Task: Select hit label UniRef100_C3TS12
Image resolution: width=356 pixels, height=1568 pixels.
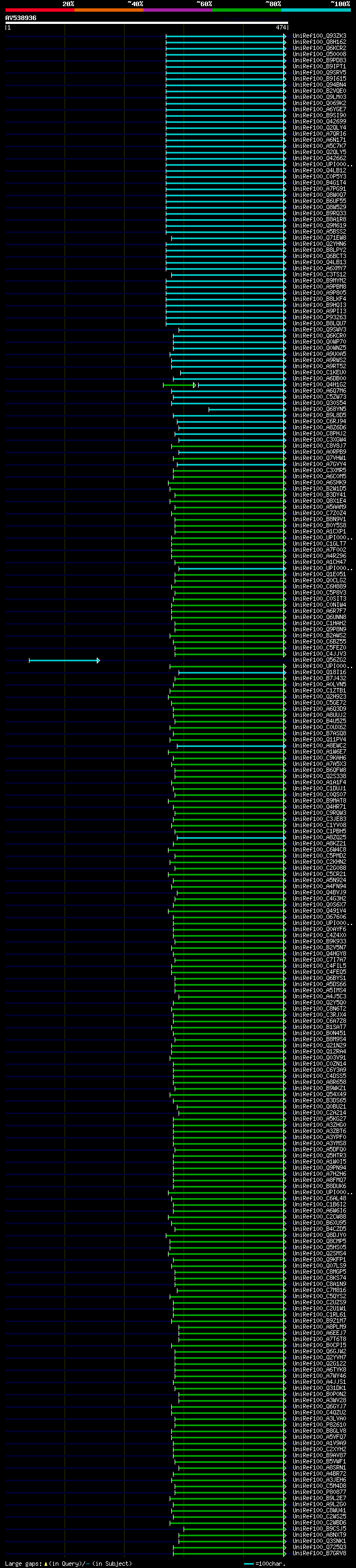Action: (319, 275)
